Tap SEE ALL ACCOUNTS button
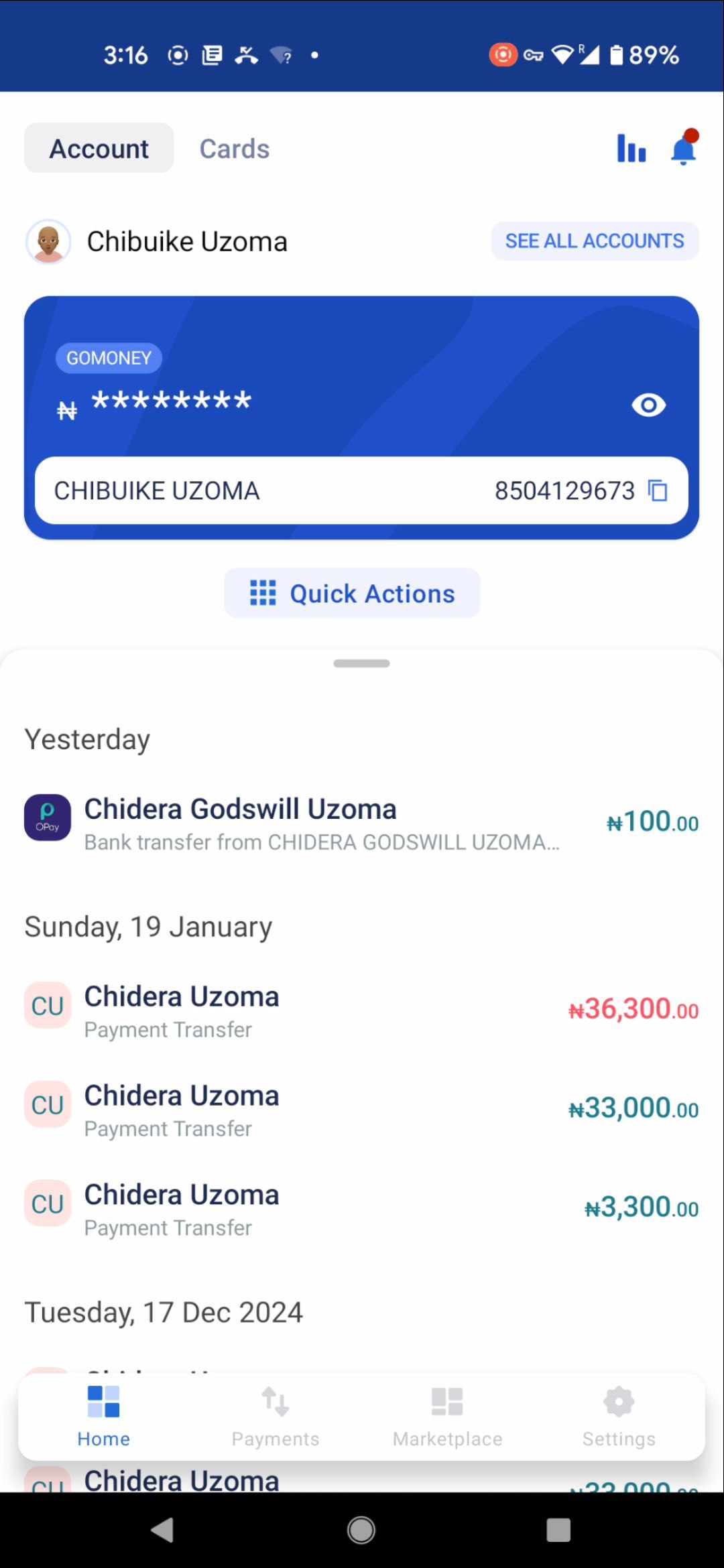Screen dimensions: 724x1568 [595, 241]
